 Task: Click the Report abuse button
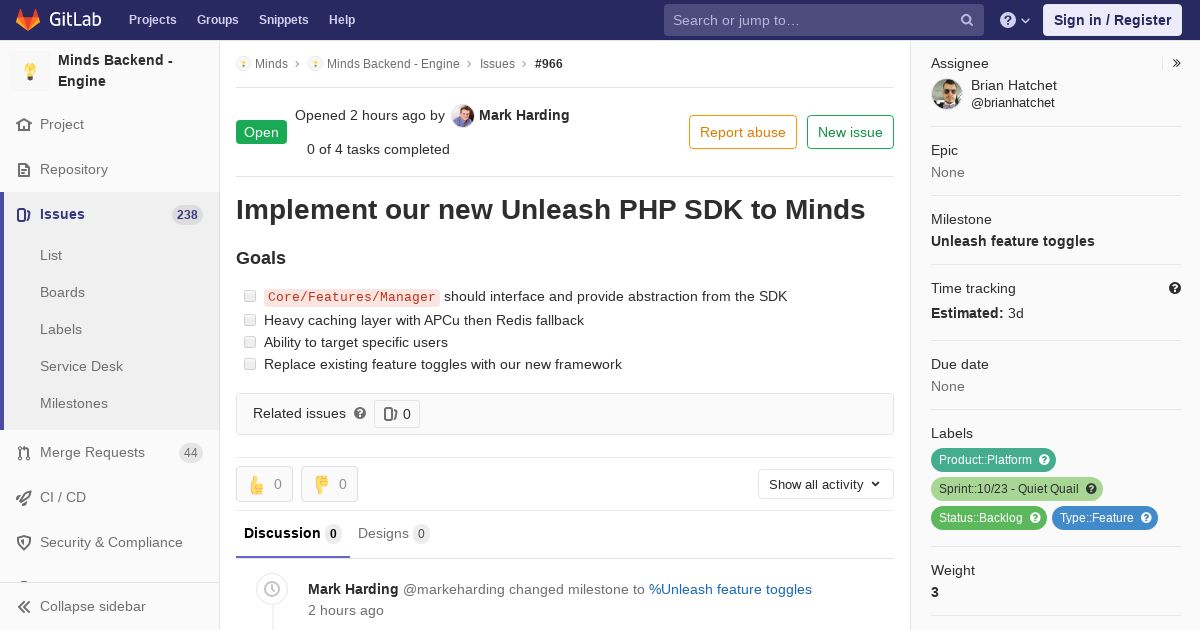point(742,132)
